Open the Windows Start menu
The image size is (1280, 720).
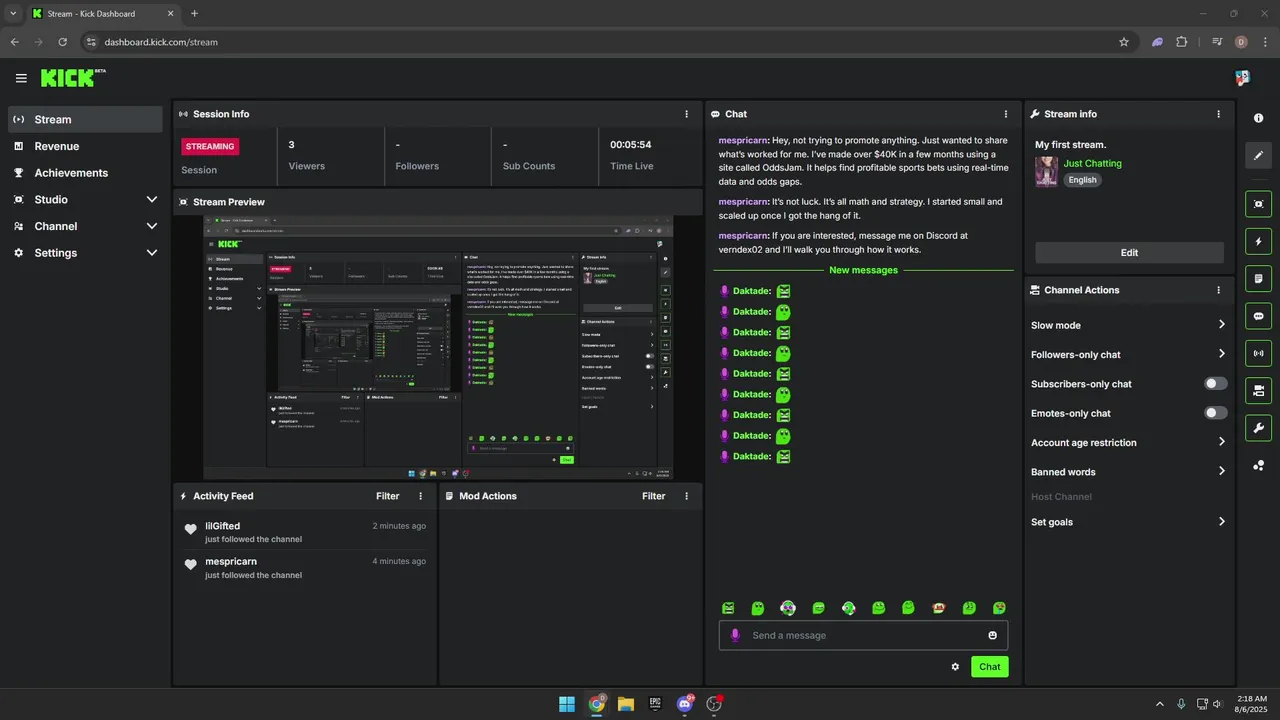click(567, 704)
